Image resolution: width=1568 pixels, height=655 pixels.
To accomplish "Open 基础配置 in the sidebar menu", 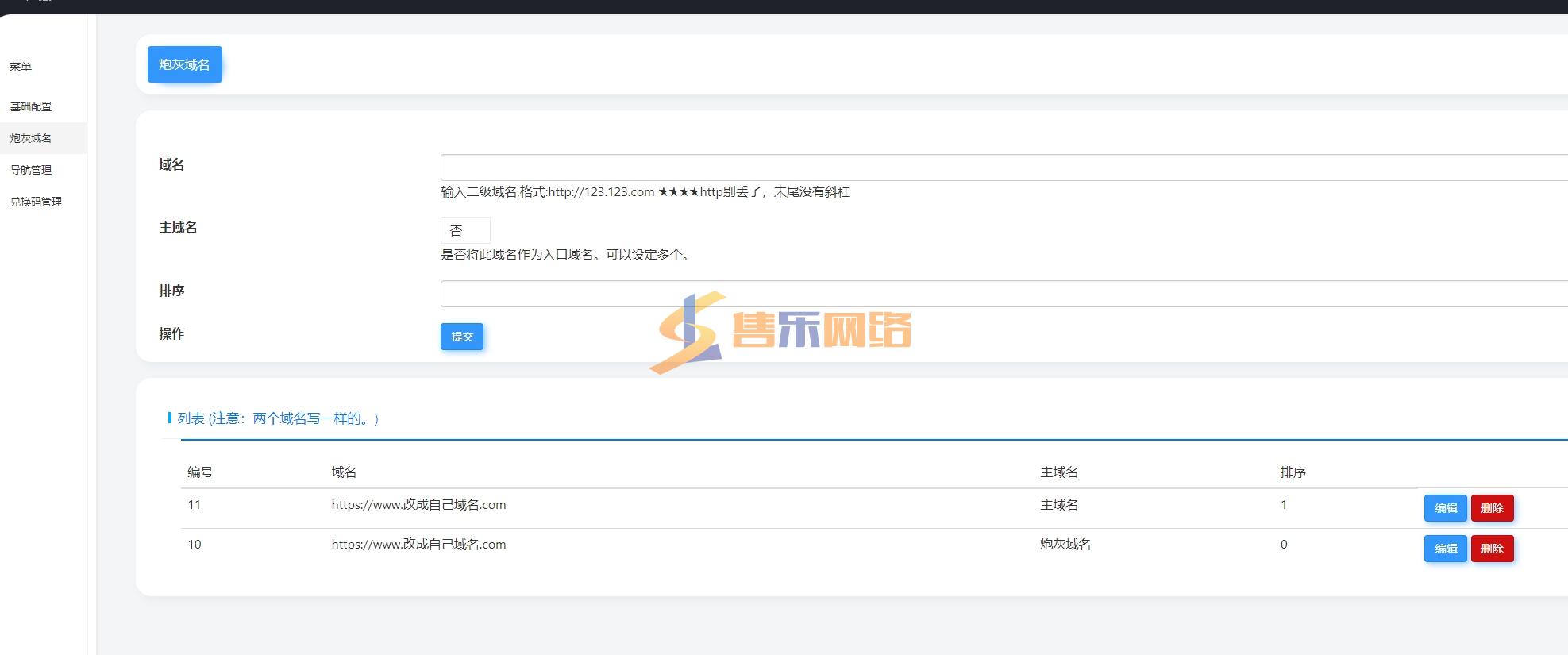I will (31, 106).
